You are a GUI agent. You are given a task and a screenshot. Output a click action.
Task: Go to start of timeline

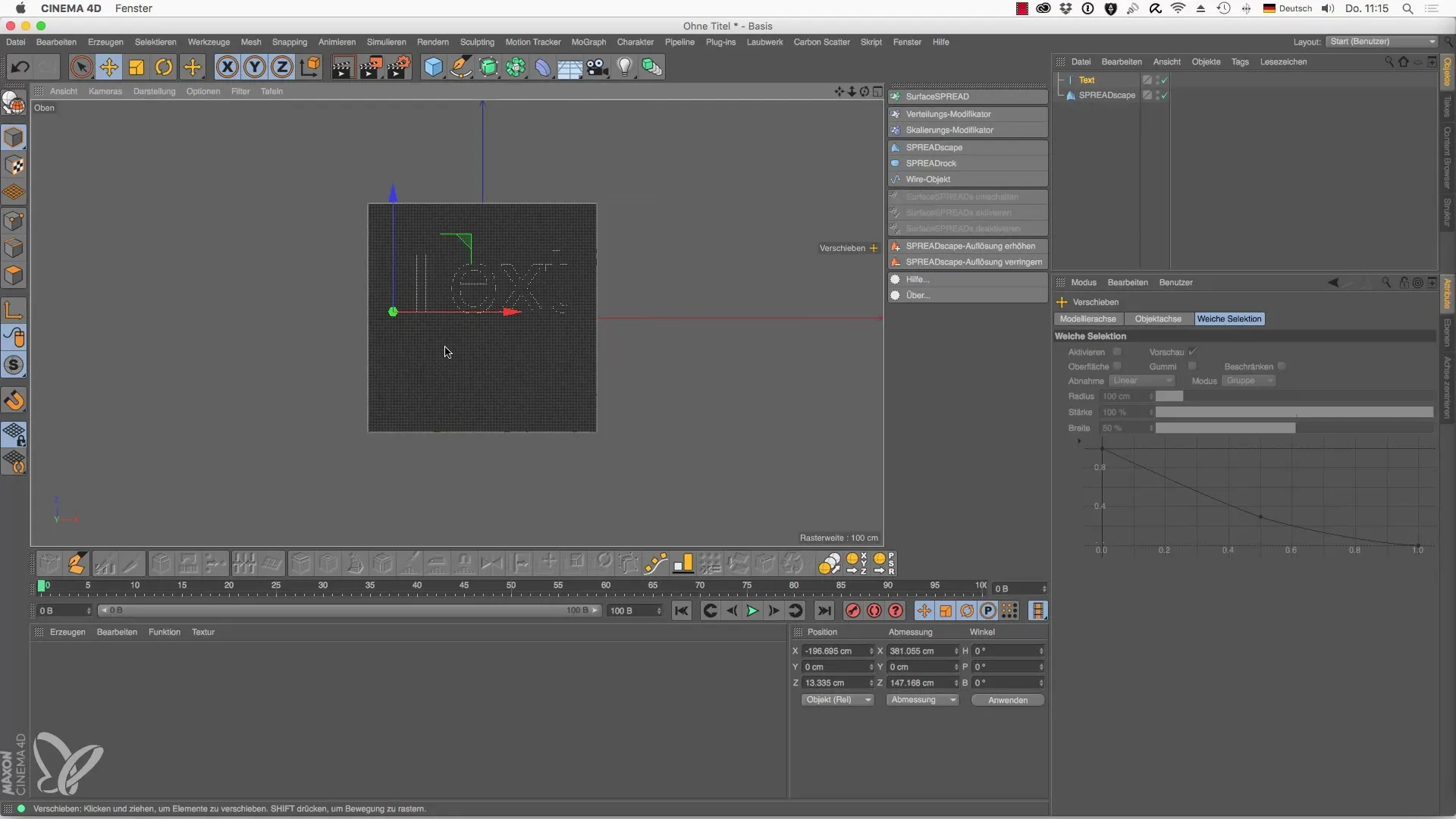682,611
